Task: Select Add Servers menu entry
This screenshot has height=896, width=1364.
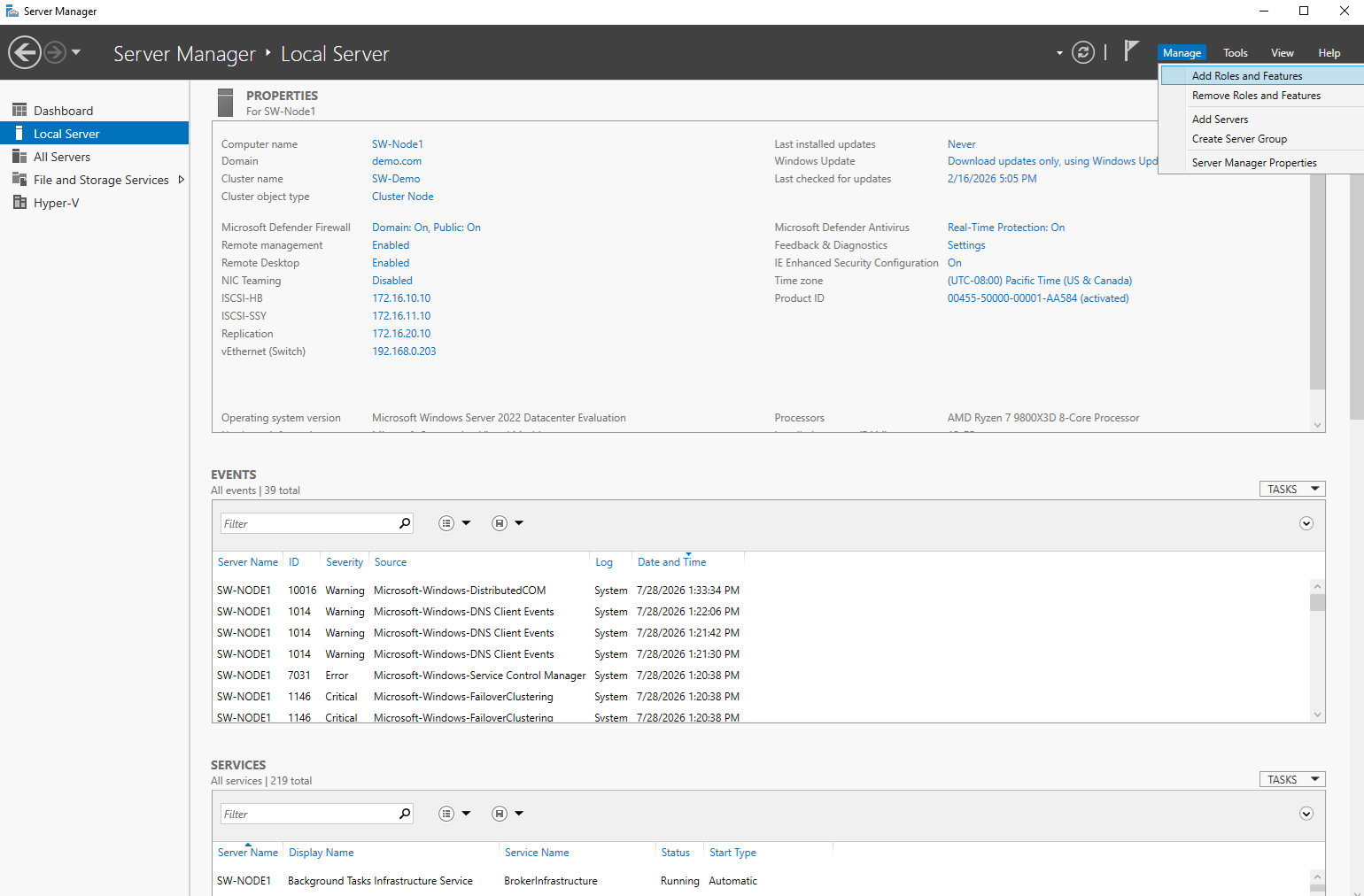Action: pos(1262,120)
